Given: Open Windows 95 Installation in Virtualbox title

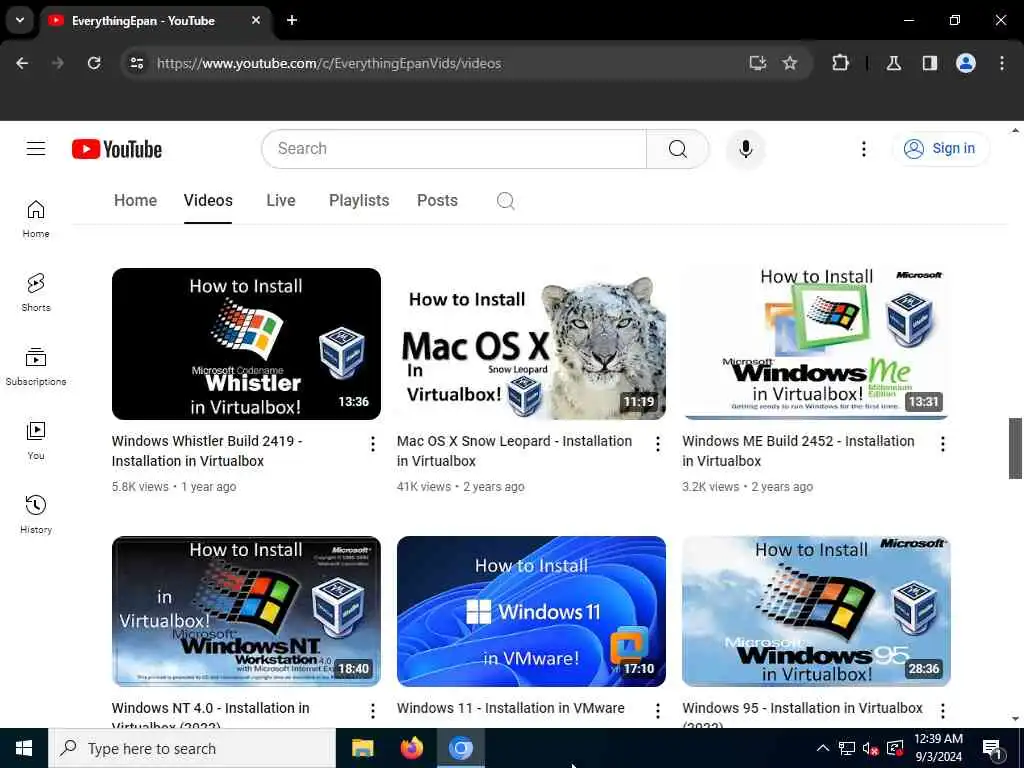Looking at the screenshot, I should coord(802,714).
